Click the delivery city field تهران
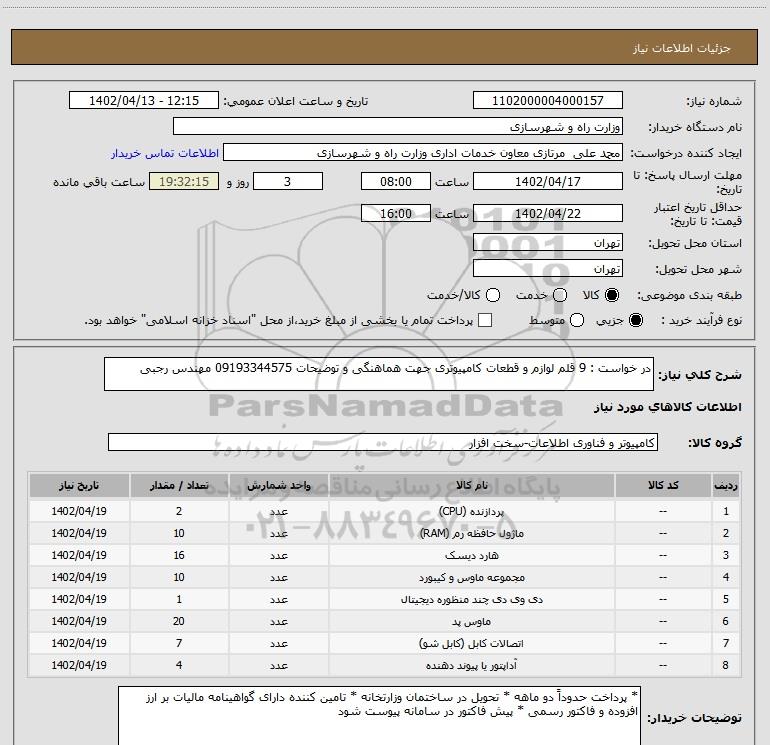 [548, 268]
